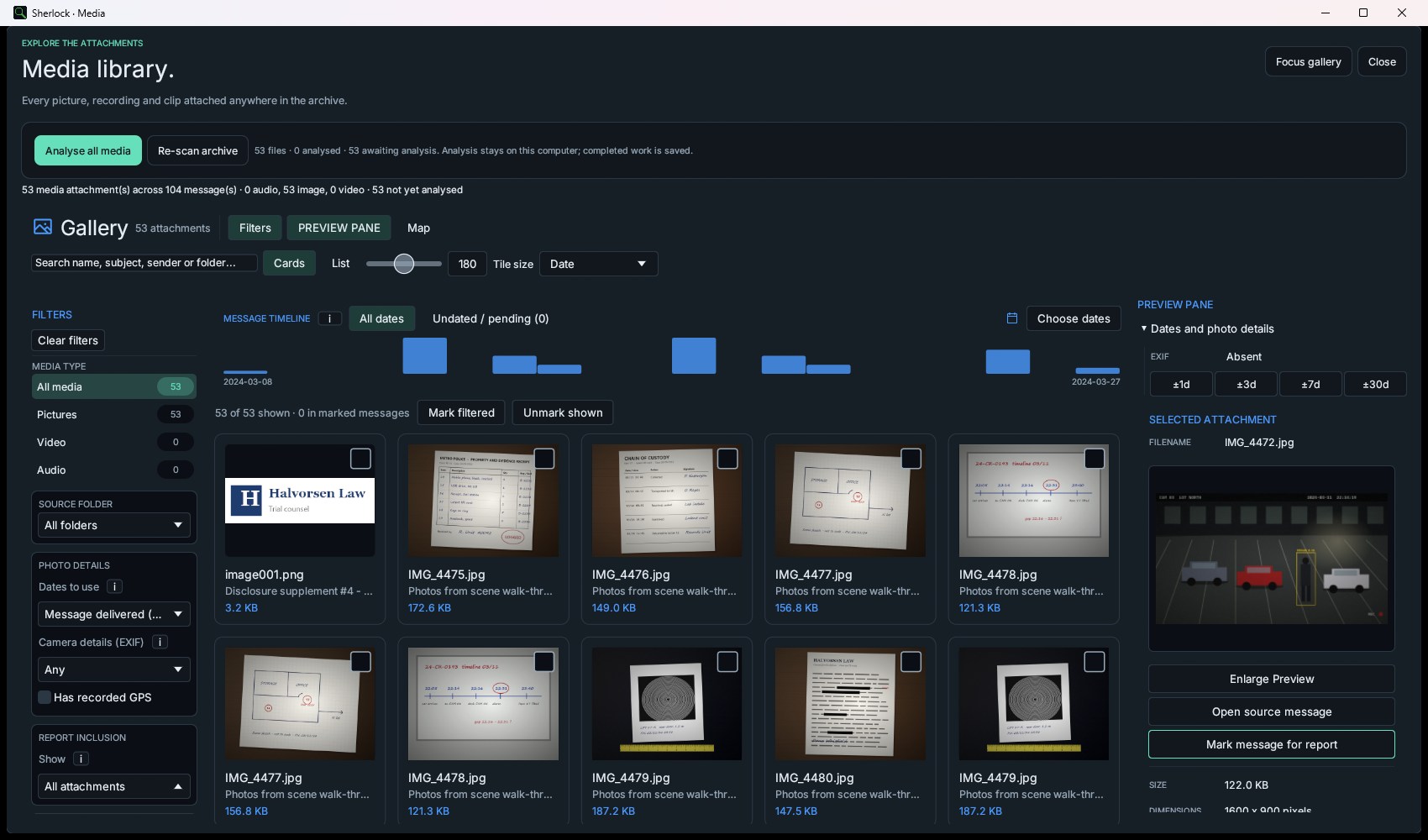Viewport: 1428px width, 840px height.
Task: Toggle the PREVIEW PANE tab
Action: [339, 228]
